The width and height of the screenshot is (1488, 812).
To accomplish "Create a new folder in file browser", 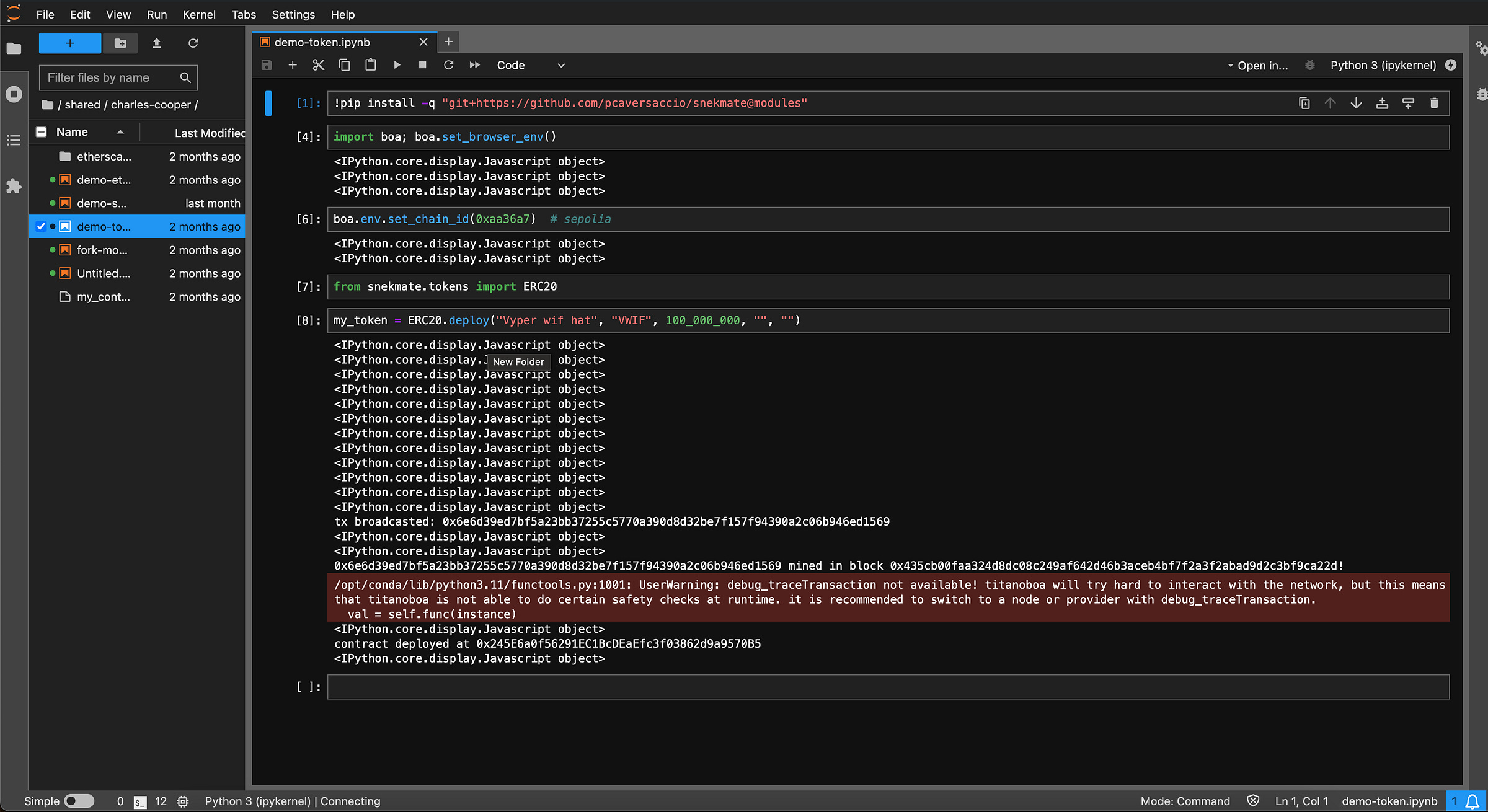I will pyautogui.click(x=120, y=43).
